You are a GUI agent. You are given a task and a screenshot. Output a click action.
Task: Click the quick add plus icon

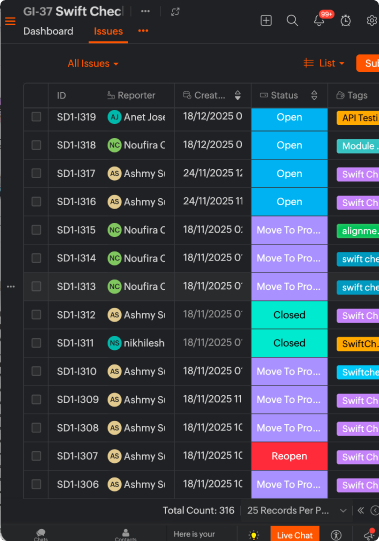pyautogui.click(x=266, y=21)
